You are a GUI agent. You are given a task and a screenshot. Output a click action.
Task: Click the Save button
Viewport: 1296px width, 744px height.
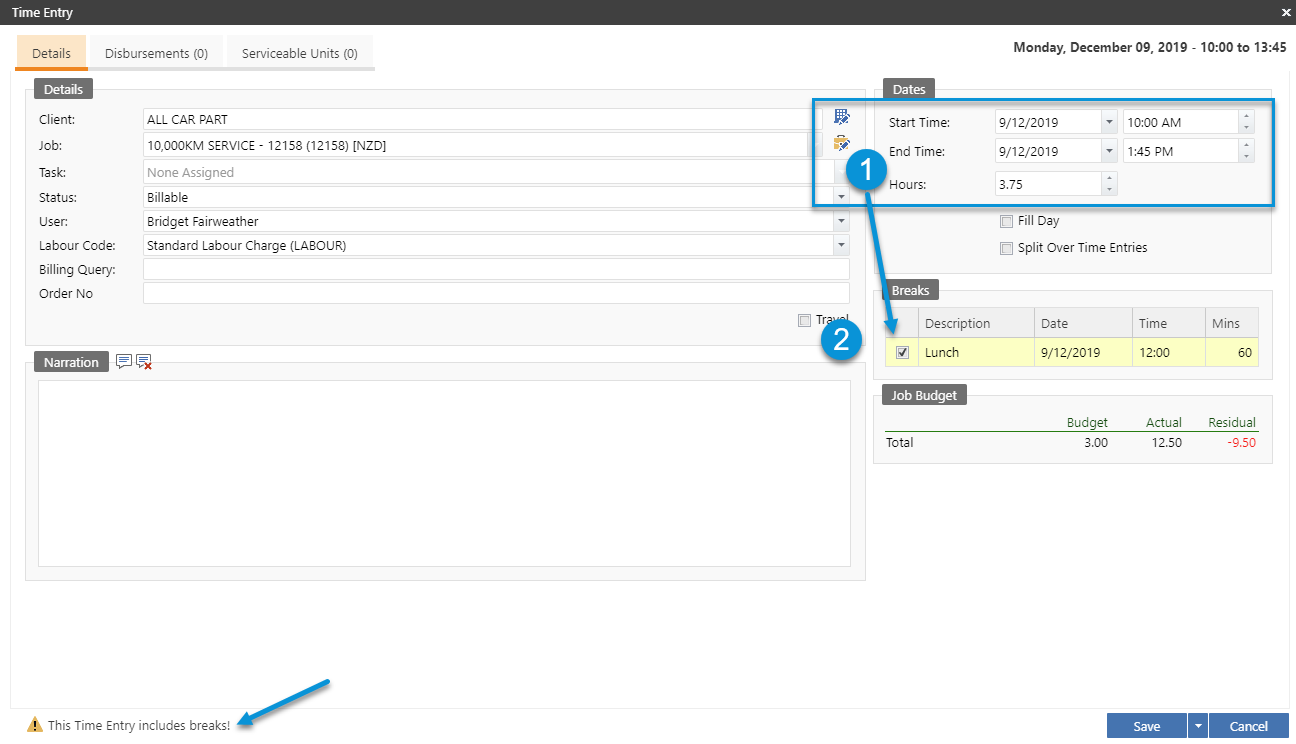point(1146,726)
